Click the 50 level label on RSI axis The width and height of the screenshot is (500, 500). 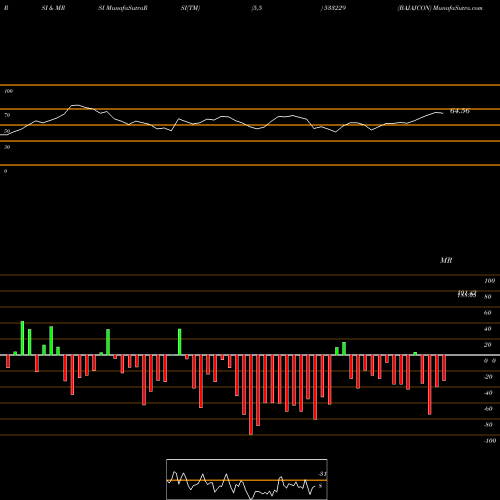7,131
